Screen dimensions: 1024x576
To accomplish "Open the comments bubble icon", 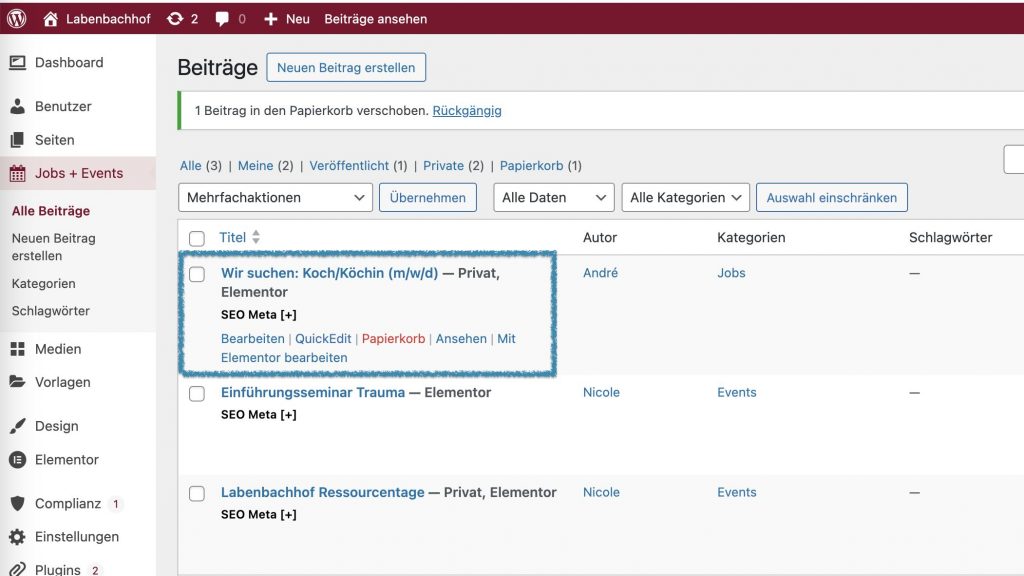I will click(x=223, y=18).
